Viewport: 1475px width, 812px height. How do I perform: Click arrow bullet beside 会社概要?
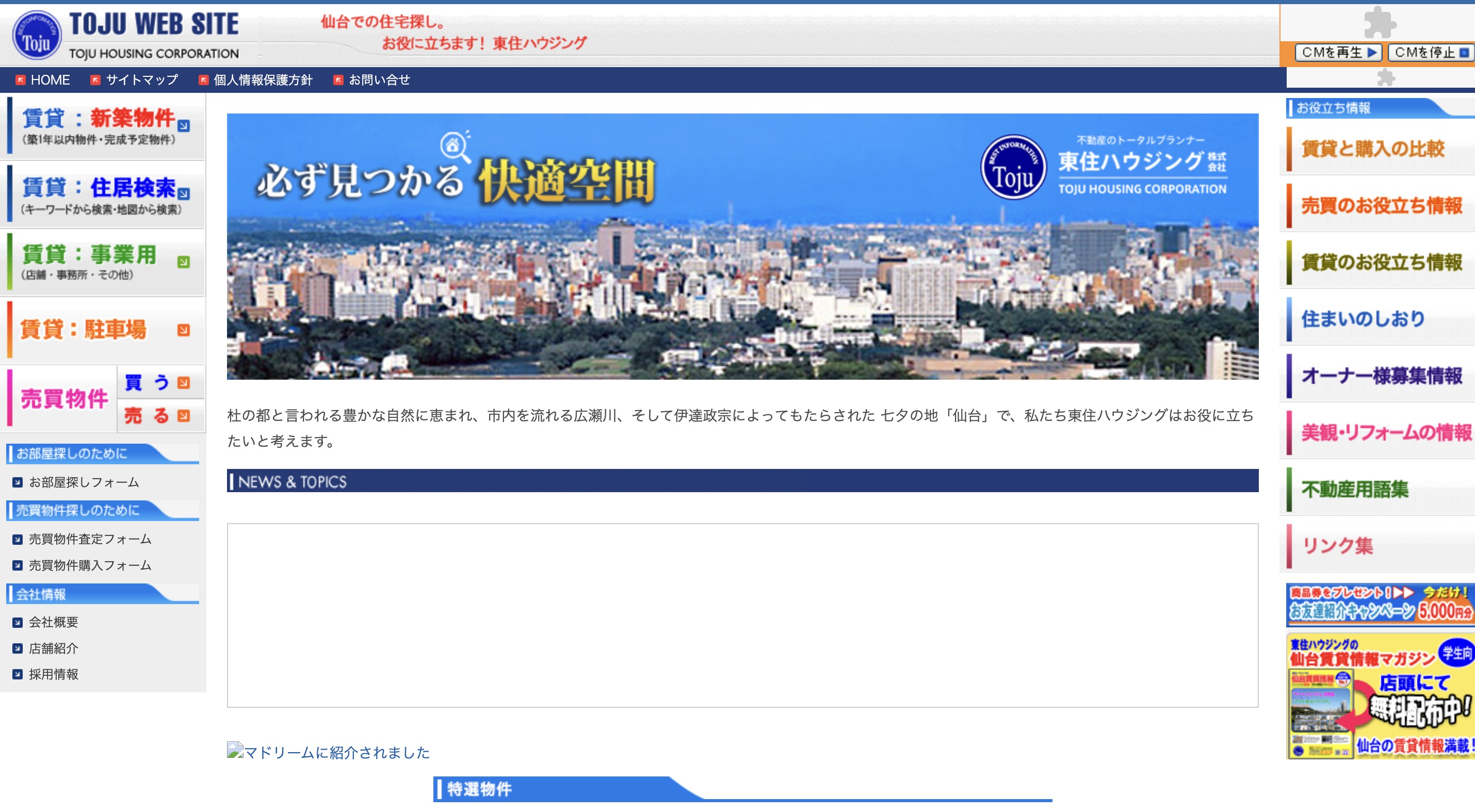[x=18, y=623]
